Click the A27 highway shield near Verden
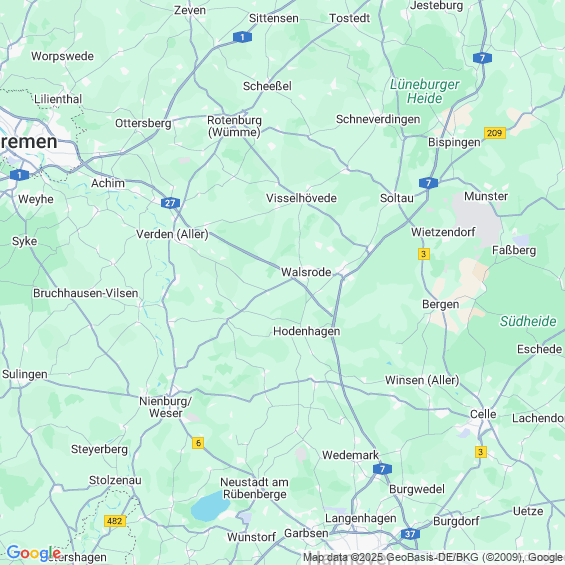 pos(170,203)
